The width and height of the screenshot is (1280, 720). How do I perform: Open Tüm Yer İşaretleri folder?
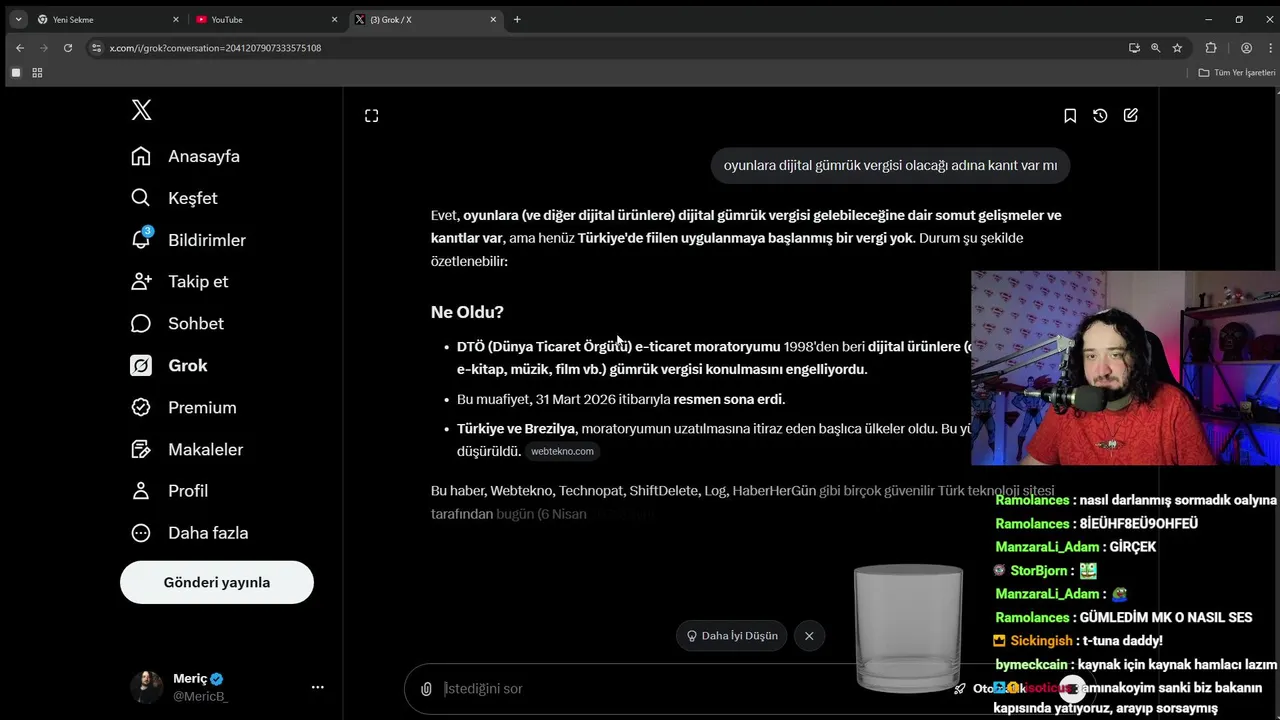[1237, 72]
